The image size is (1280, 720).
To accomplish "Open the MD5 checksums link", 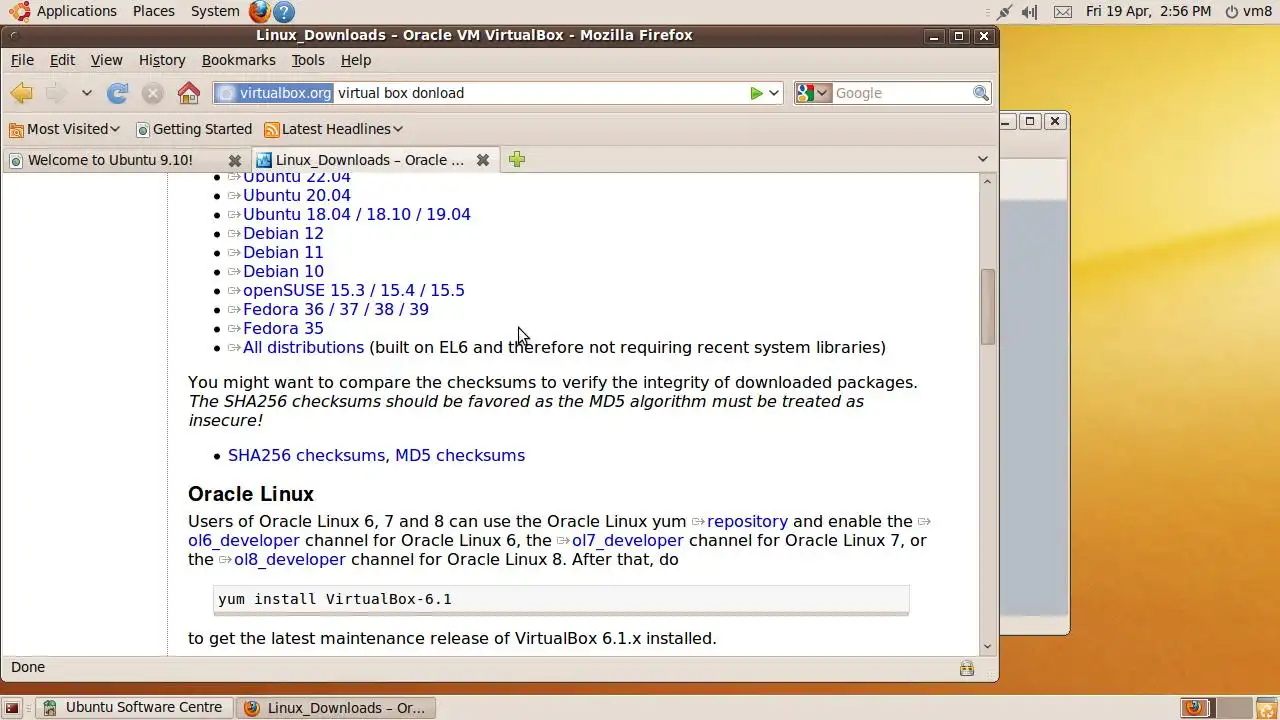I will point(460,455).
